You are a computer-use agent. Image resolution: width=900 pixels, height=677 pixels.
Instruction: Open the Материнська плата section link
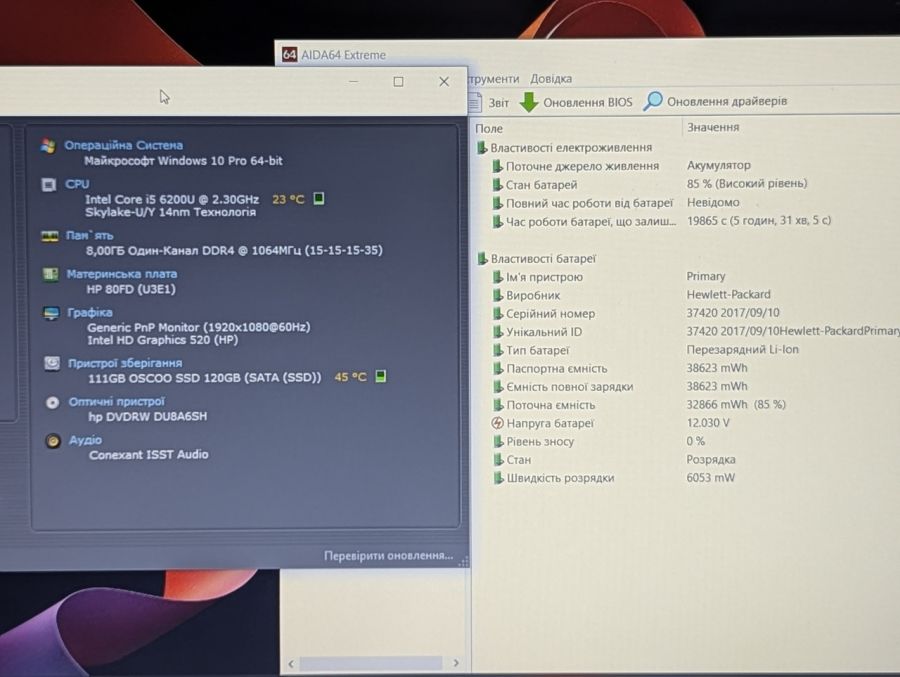[122, 274]
